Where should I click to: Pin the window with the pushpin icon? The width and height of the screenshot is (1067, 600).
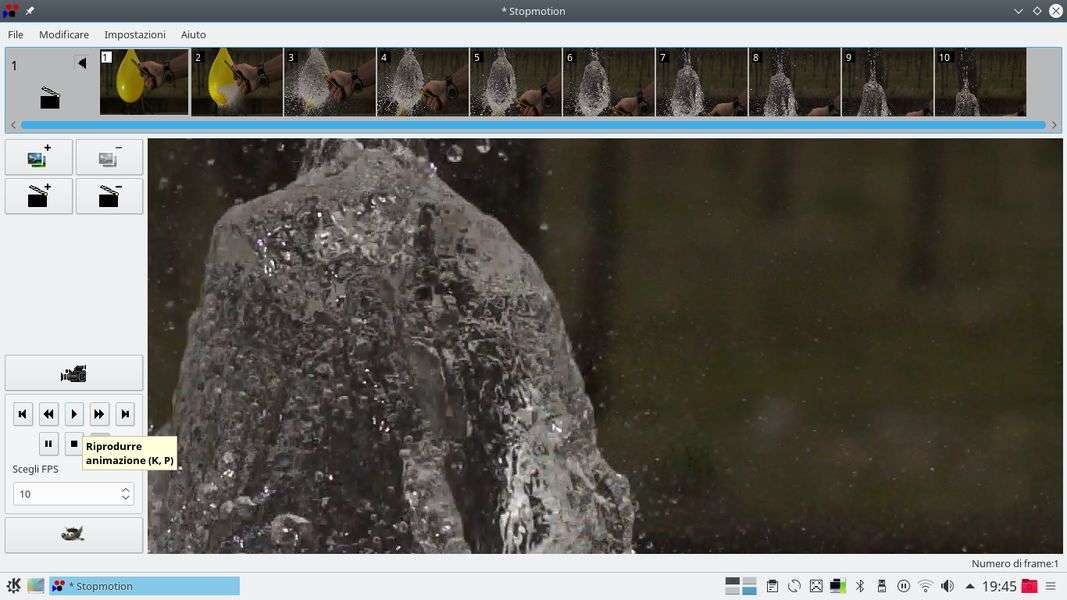pyautogui.click(x=29, y=11)
